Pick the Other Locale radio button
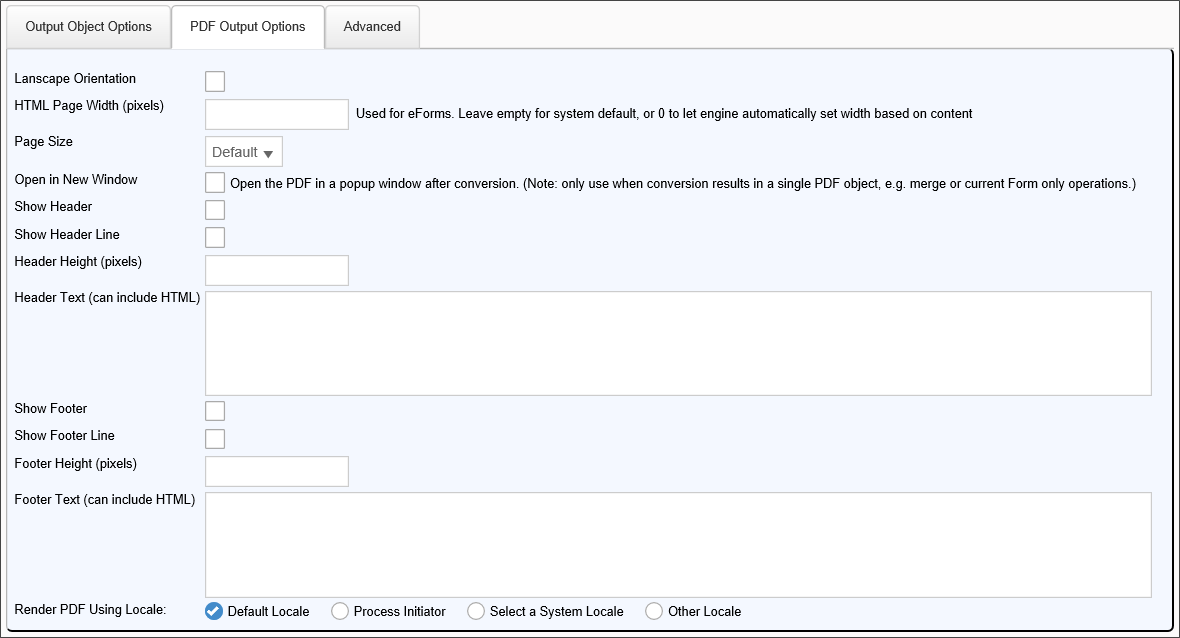This screenshot has height=638, width=1180. (654, 611)
